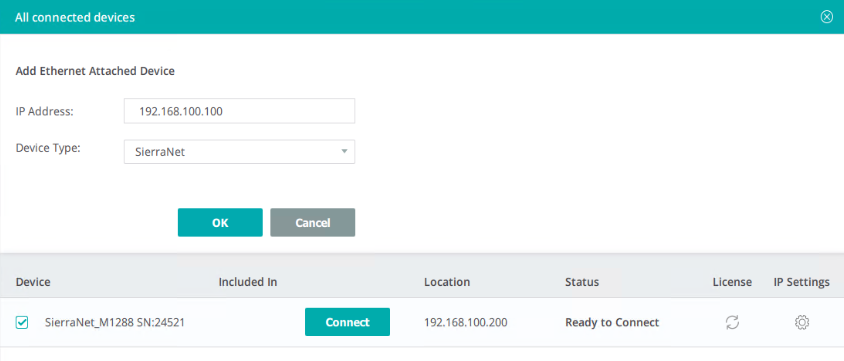Uncheck the SierraNet_M1288 device checkbox

(22, 322)
